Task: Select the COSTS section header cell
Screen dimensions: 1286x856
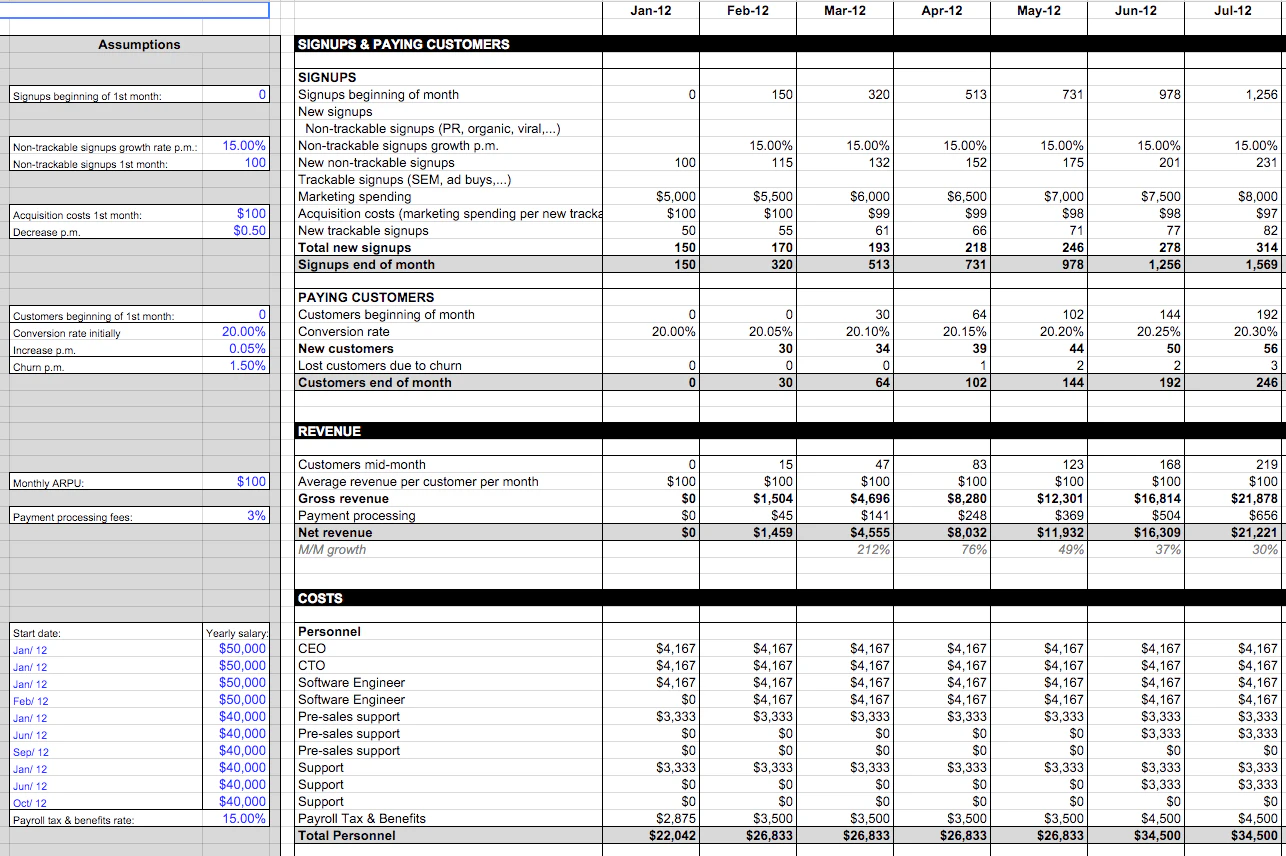Action: coord(320,598)
